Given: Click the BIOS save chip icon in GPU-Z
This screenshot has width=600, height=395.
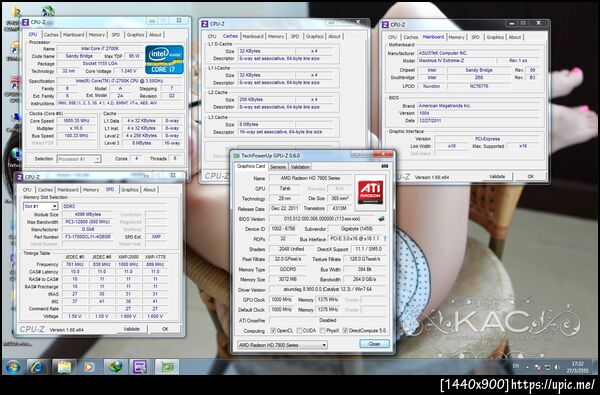Looking at the screenshot, I should (381, 219).
